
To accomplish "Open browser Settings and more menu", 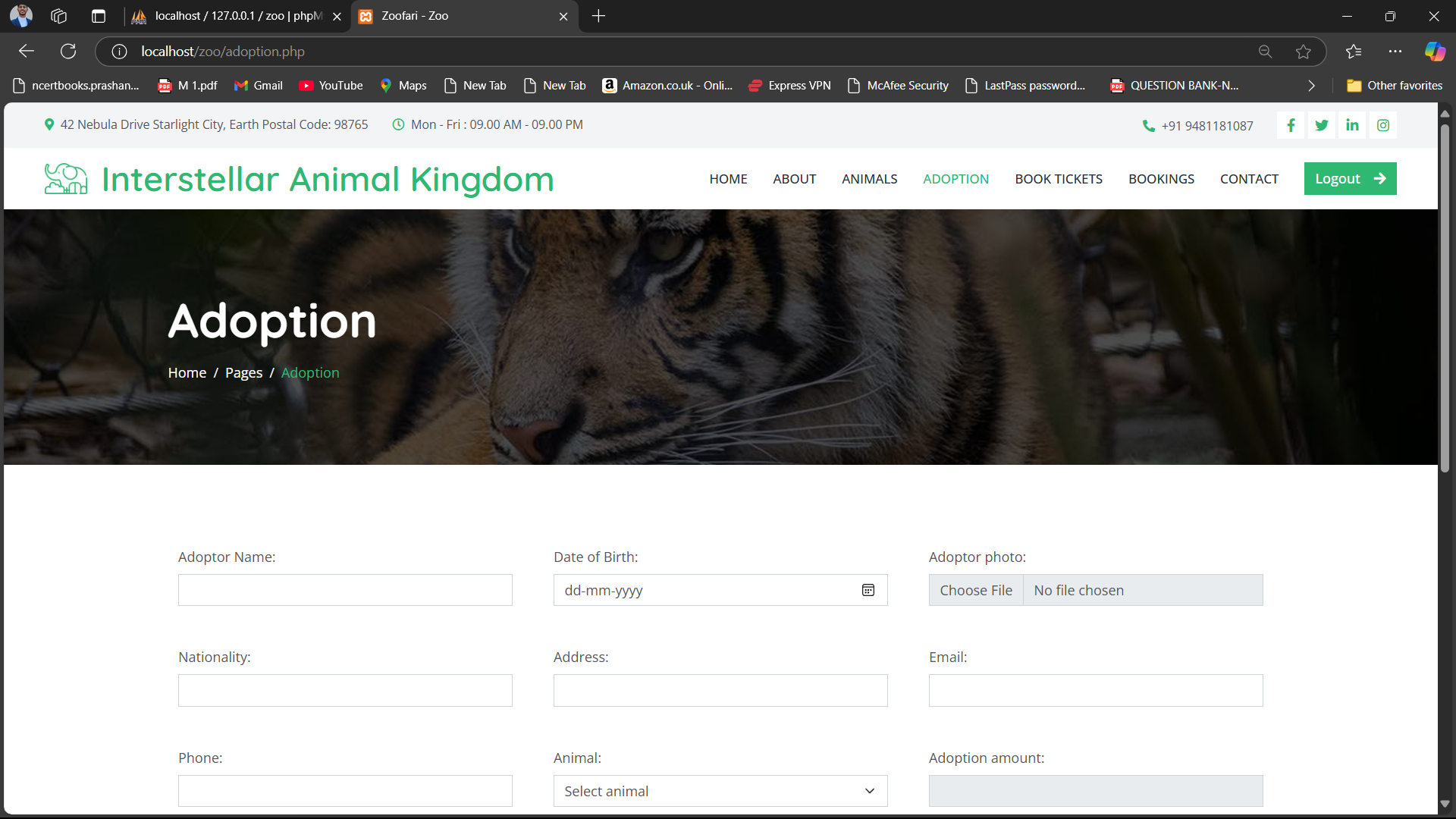I will [1395, 52].
